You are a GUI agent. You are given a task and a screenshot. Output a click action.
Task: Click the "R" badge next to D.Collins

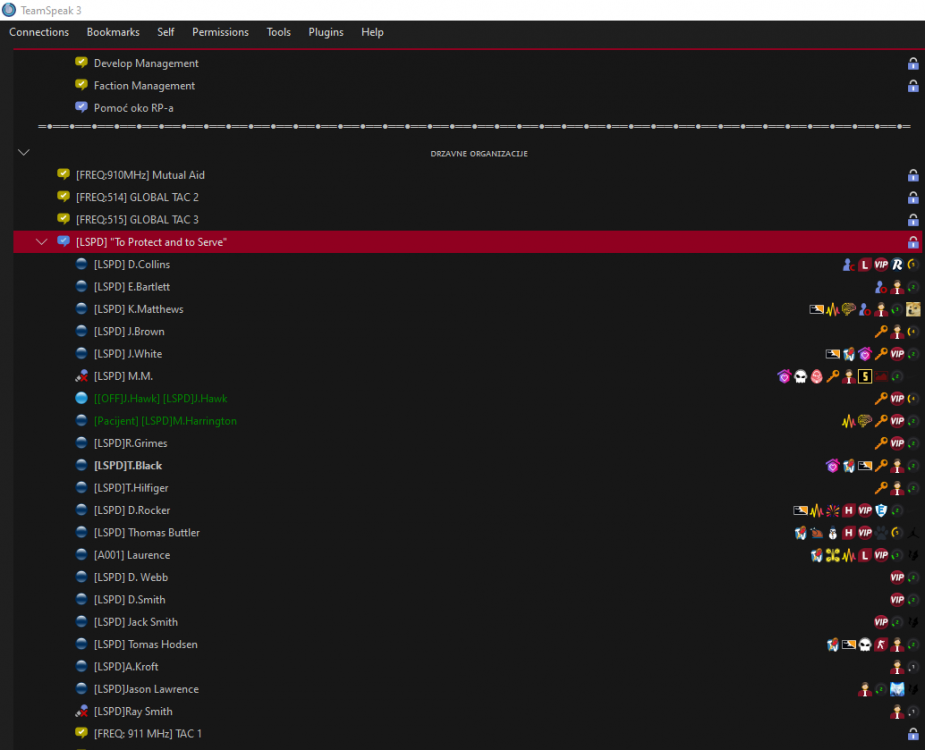[x=896, y=265]
